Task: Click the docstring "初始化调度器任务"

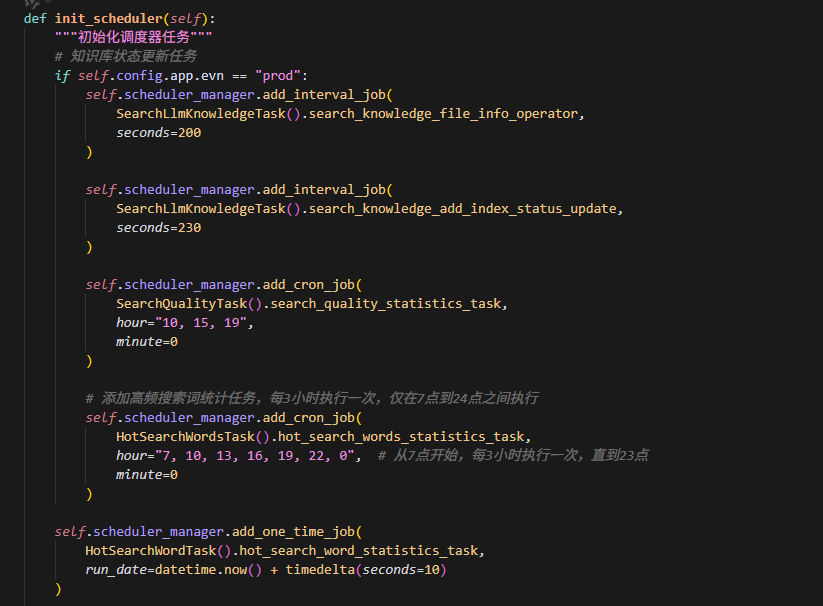Action: pos(134,37)
